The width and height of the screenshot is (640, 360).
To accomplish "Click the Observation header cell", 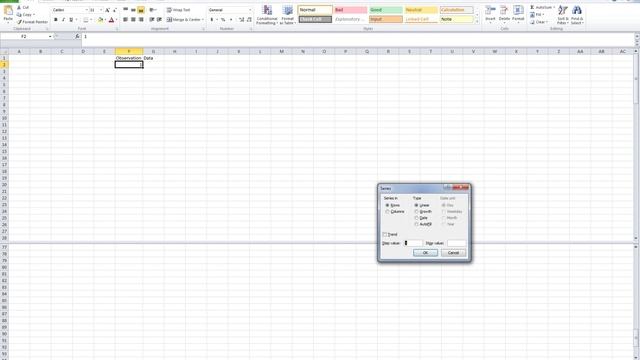I will point(129,58).
